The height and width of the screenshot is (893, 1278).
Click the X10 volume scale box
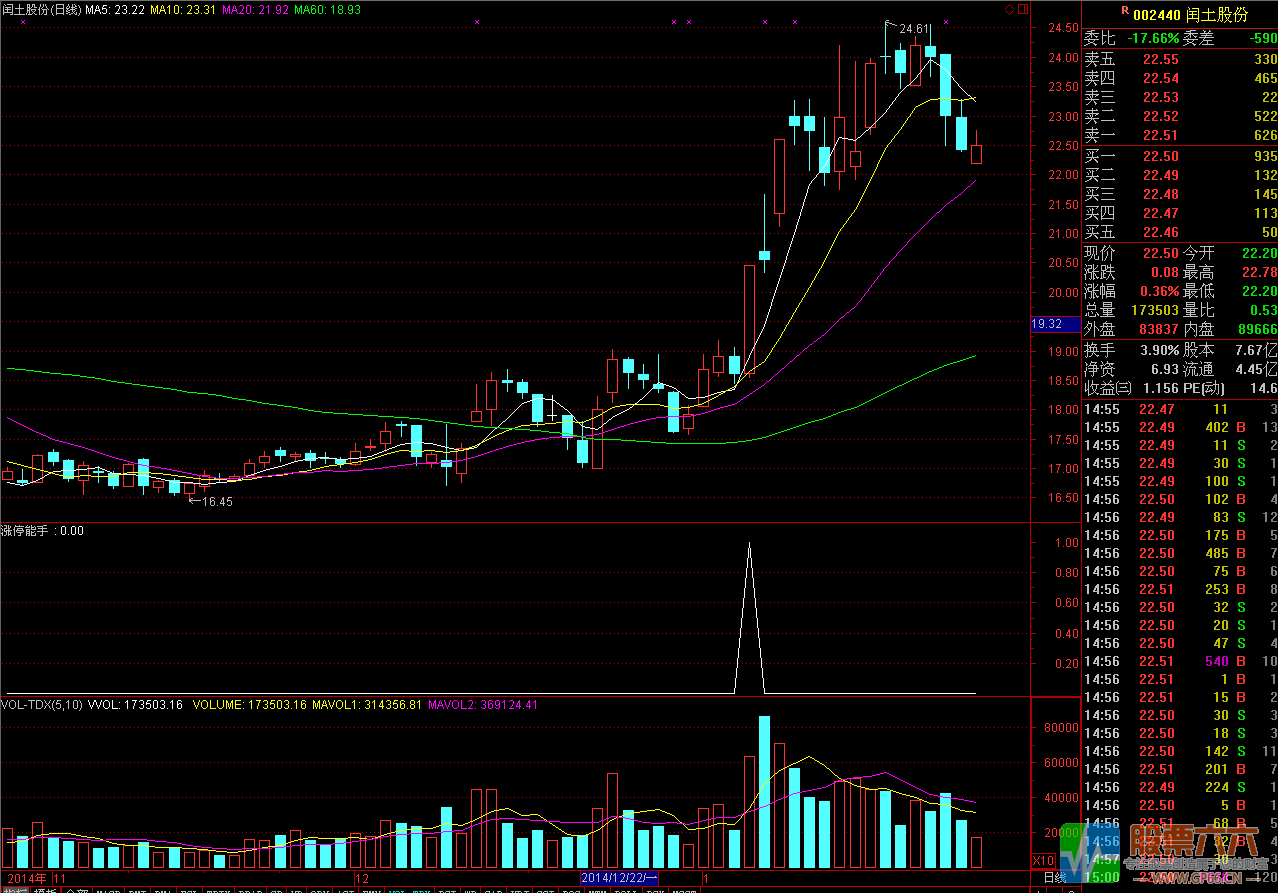click(x=1043, y=860)
